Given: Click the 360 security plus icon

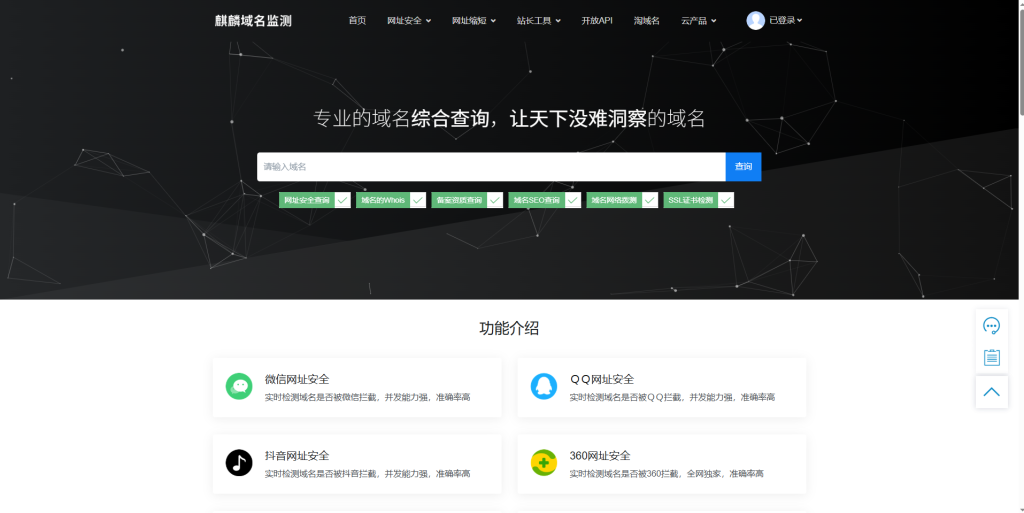Looking at the screenshot, I should click(x=543, y=463).
